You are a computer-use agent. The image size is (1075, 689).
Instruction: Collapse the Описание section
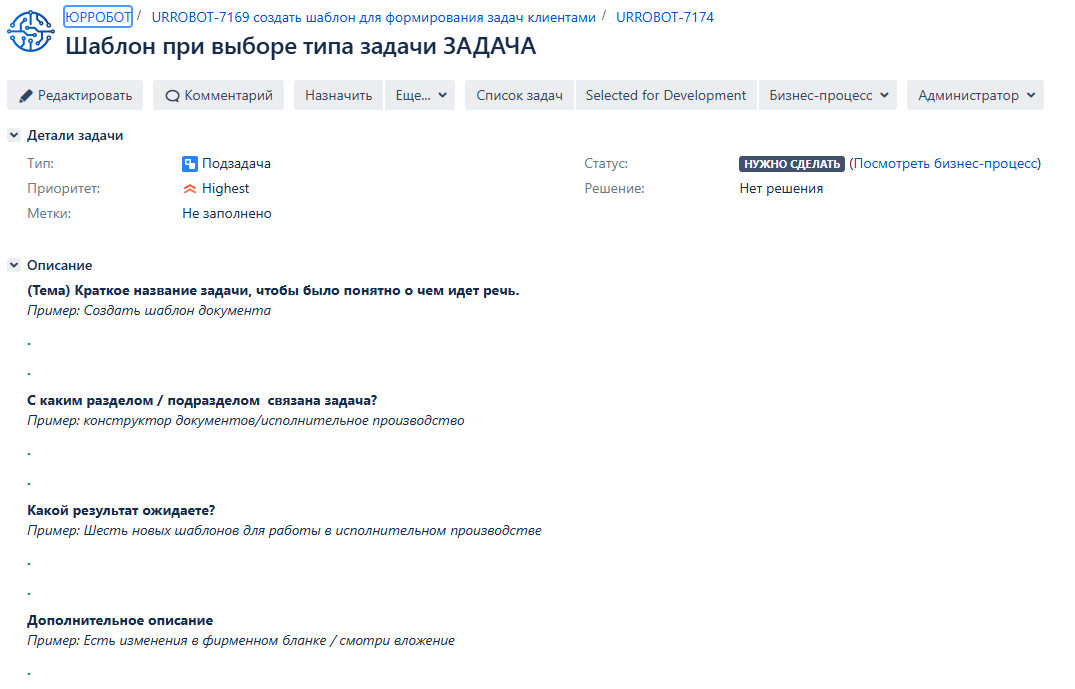[x=14, y=265]
